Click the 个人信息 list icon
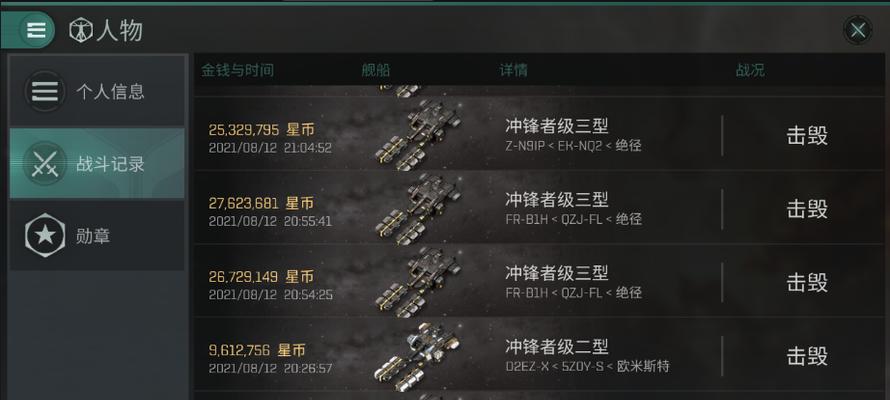 (45, 91)
